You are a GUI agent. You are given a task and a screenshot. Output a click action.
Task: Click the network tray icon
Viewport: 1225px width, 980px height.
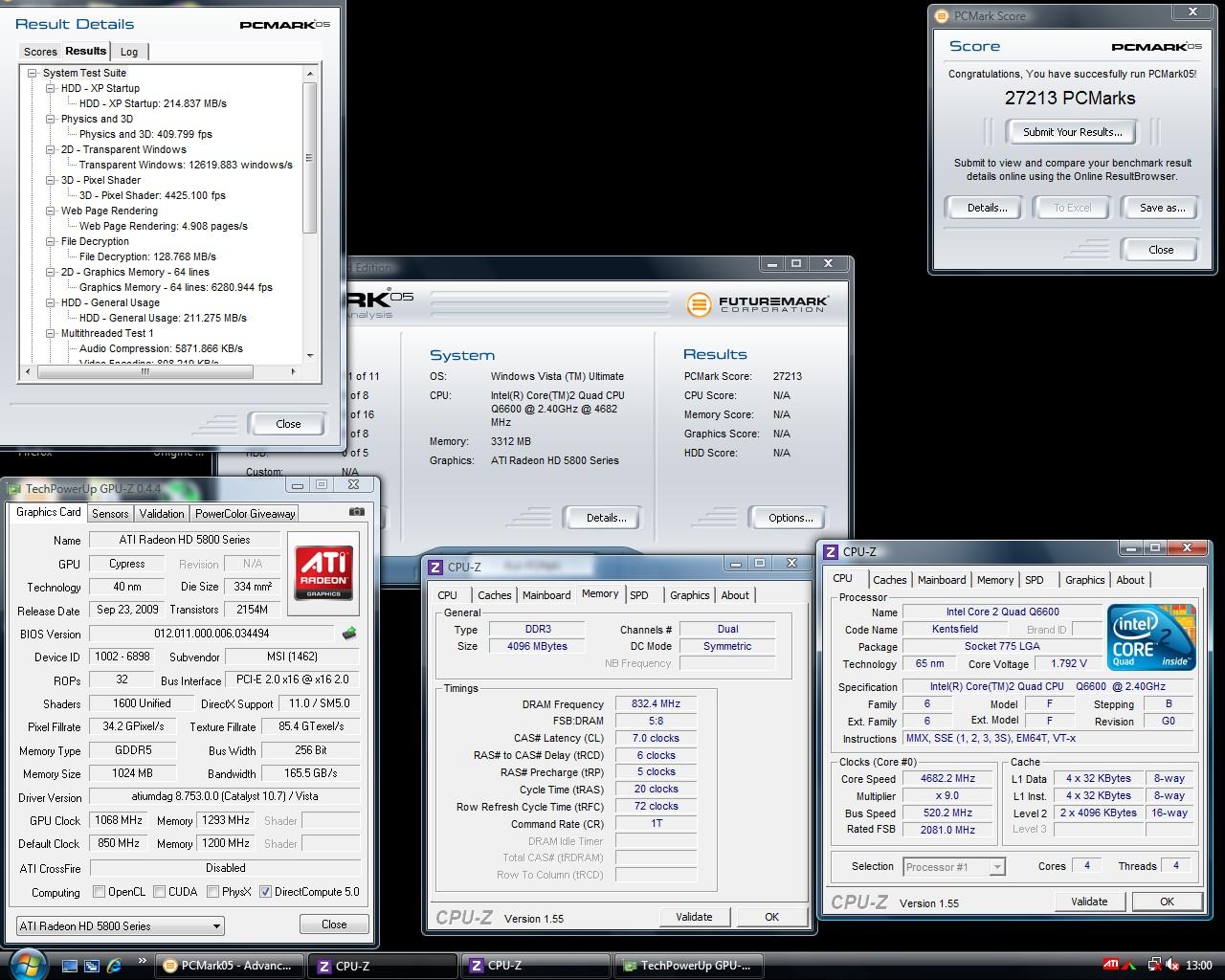(1155, 965)
